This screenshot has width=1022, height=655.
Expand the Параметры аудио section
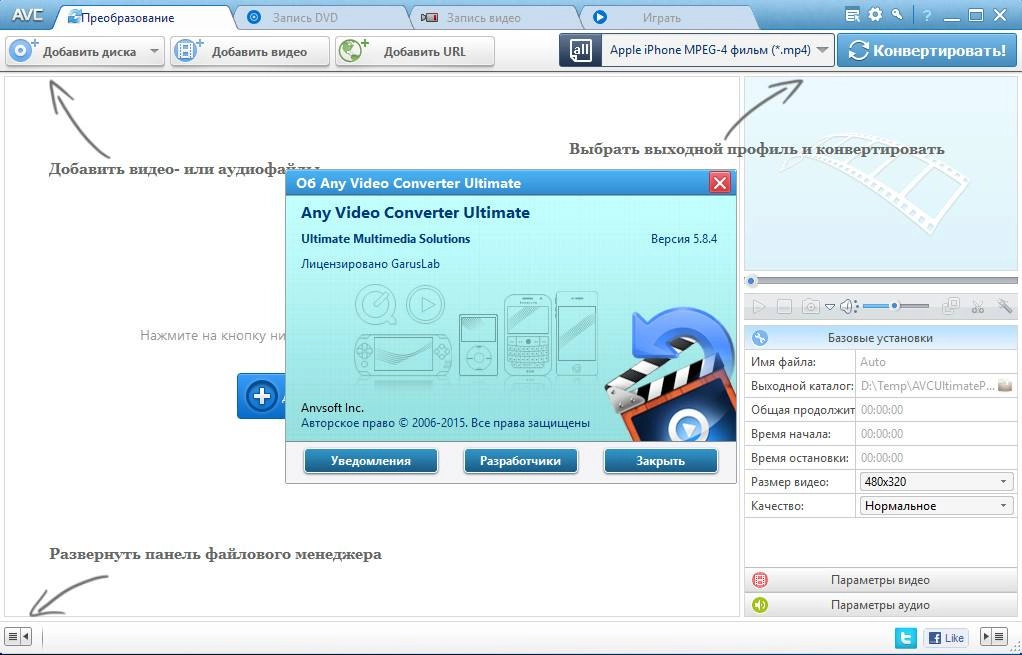881,605
